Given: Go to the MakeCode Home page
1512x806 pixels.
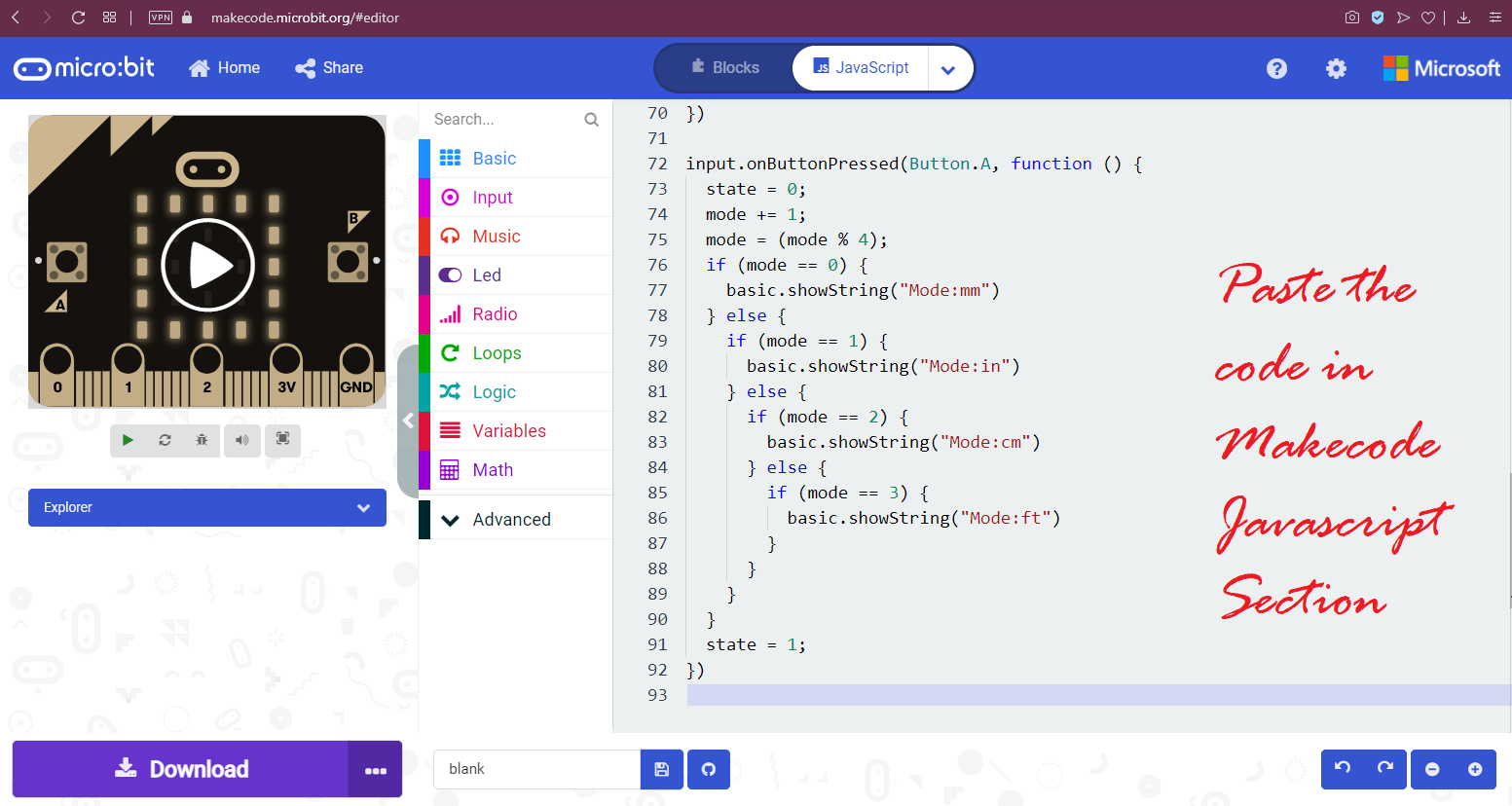Looking at the screenshot, I should click(x=224, y=67).
